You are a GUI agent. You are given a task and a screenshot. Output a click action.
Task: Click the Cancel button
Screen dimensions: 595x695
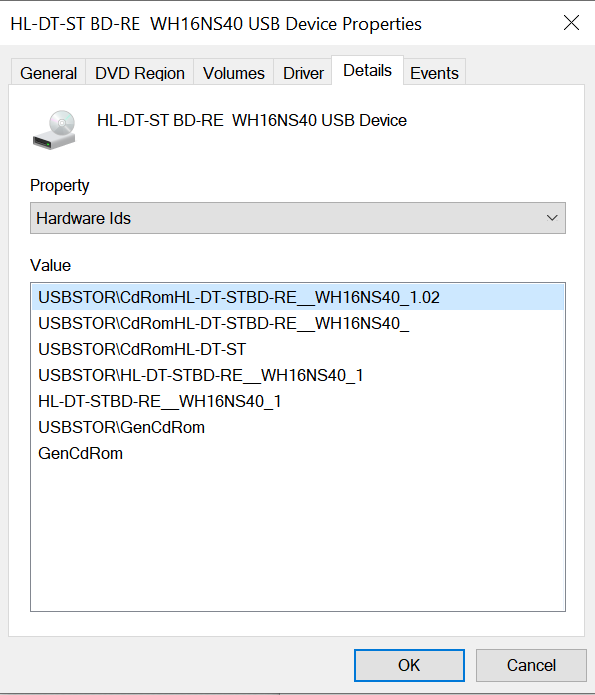pyautogui.click(x=531, y=665)
